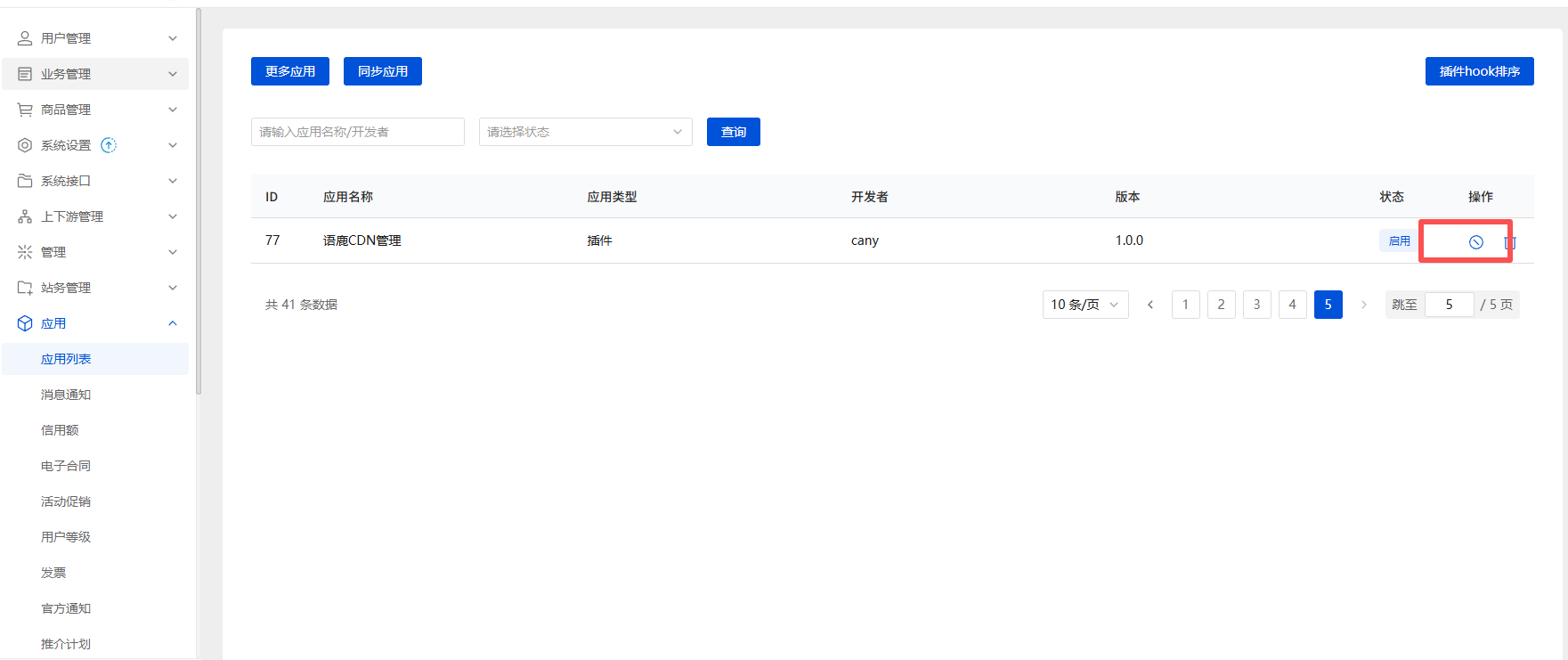Open the 10 条/页 page size dropdown
1568x660 pixels.
click(x=1085, y=305)
